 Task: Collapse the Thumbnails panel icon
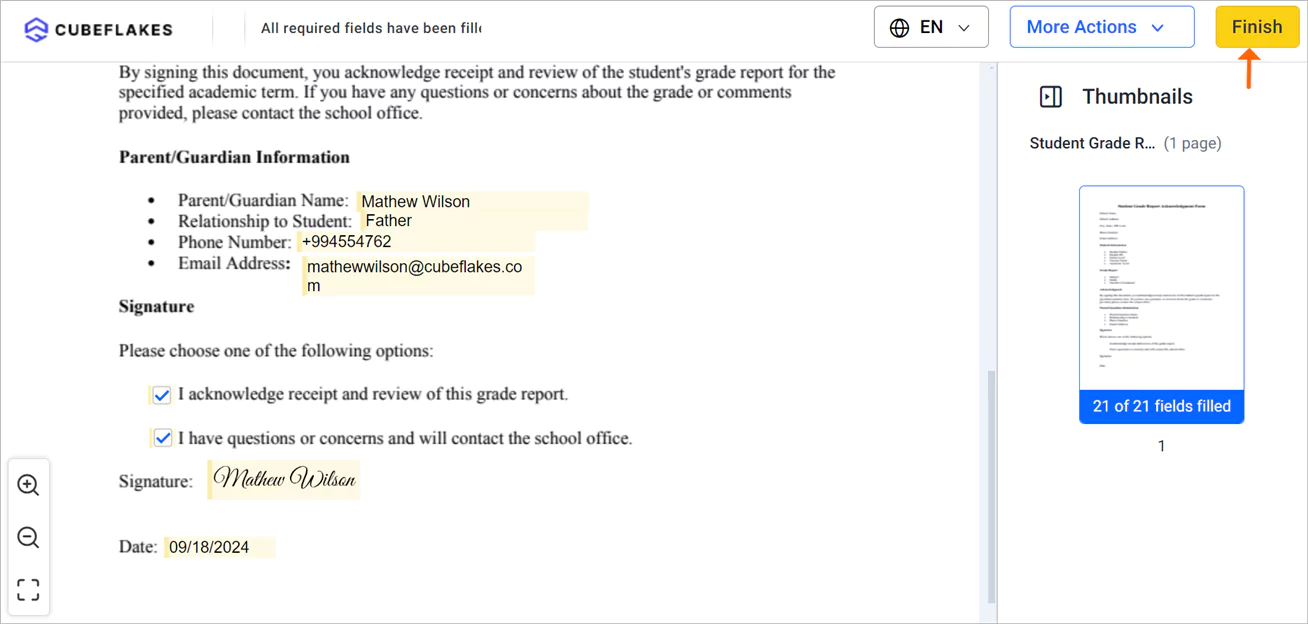(x=1051, y=97)
